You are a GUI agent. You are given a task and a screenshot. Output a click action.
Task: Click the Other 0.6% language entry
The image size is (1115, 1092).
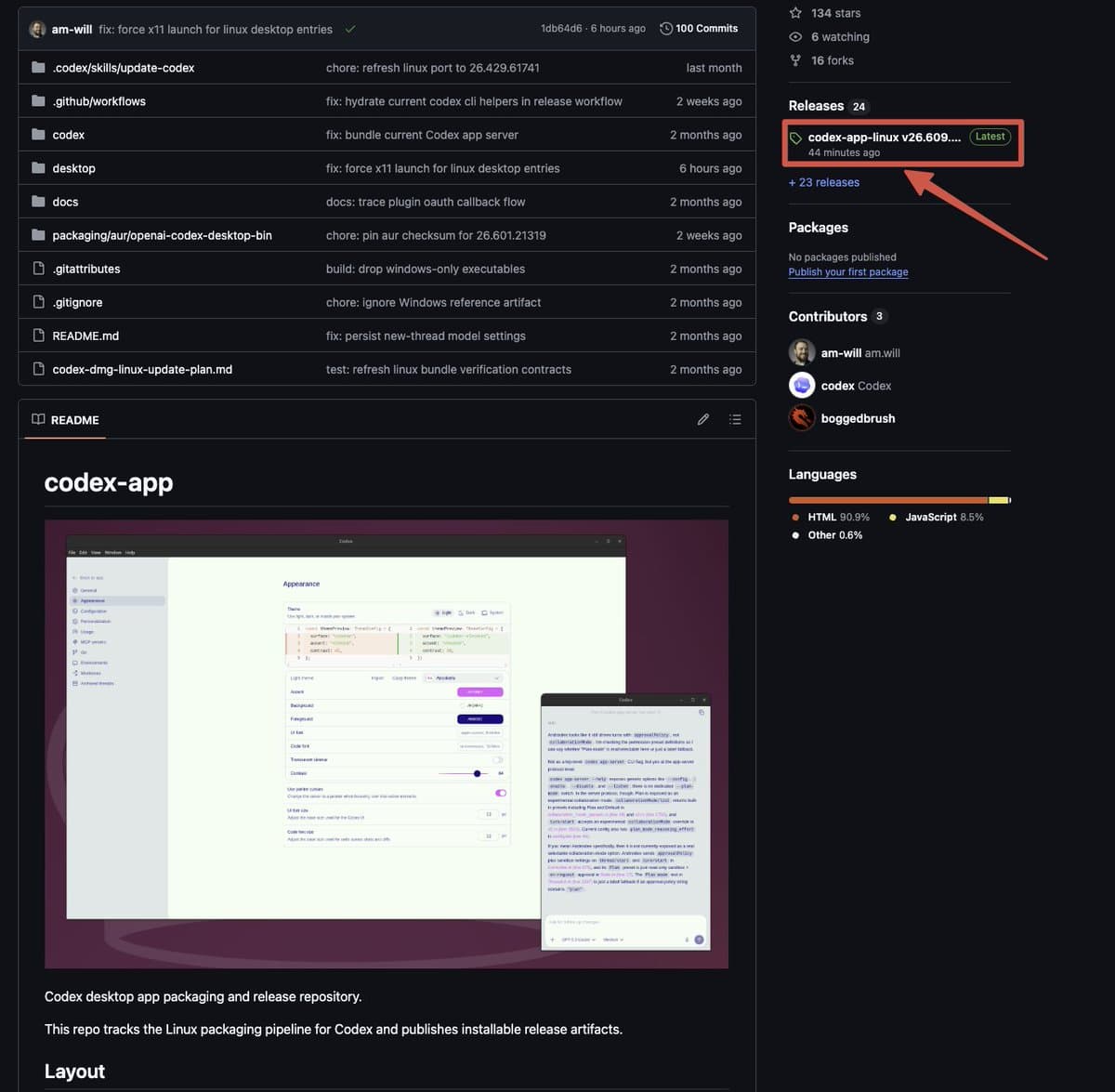coord(827,535)
